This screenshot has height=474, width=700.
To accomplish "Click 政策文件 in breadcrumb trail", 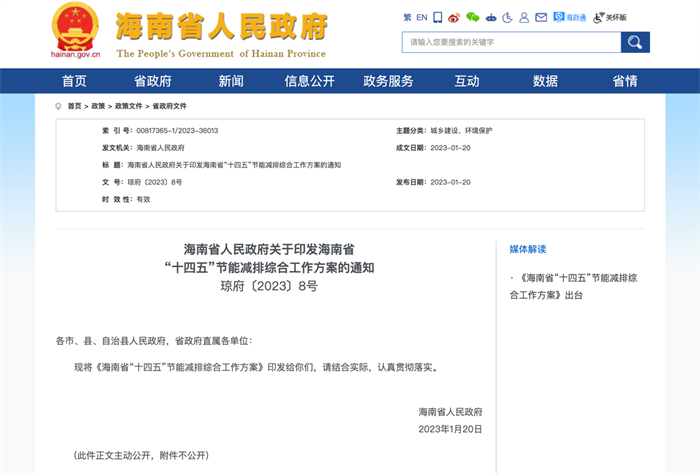I will tap(128, 106).
